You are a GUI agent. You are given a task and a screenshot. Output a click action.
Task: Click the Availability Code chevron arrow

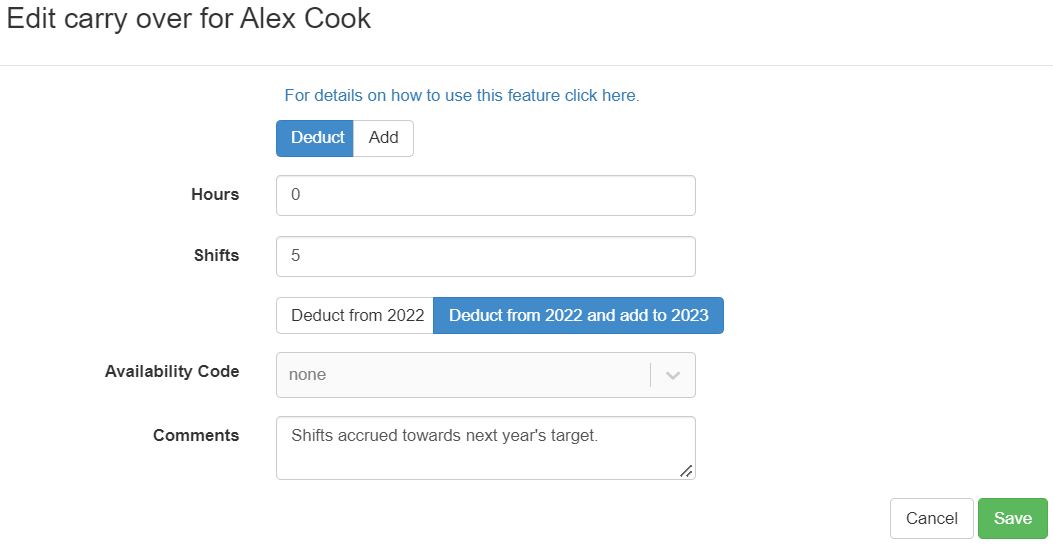[x=673, y=375]
